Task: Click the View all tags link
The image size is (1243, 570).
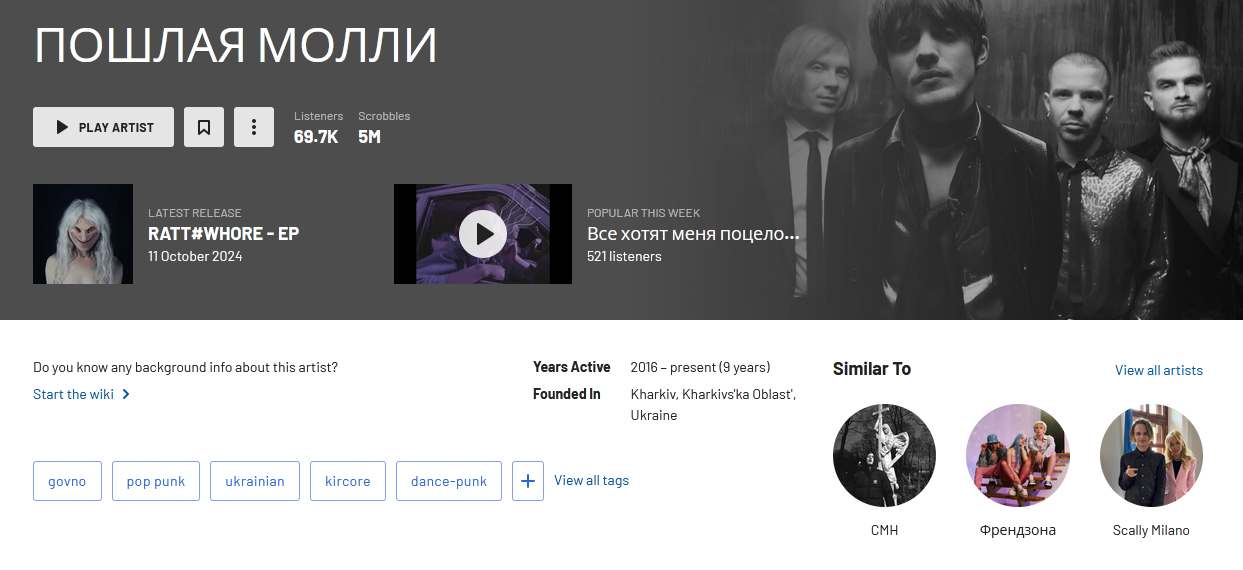Action: click(591, 481)
